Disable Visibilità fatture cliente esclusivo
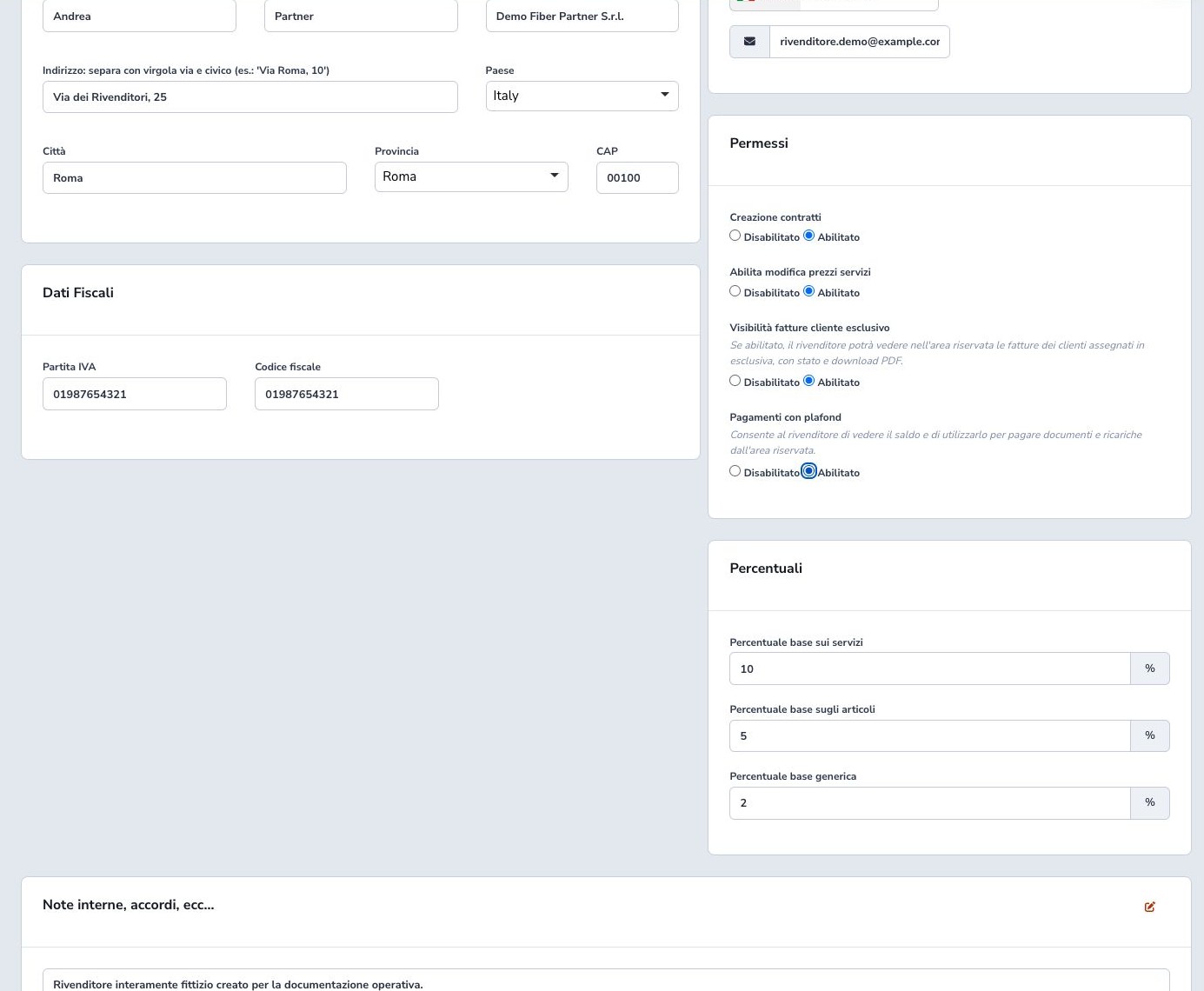The image size is (1204, 991). [x=735, y=381]
